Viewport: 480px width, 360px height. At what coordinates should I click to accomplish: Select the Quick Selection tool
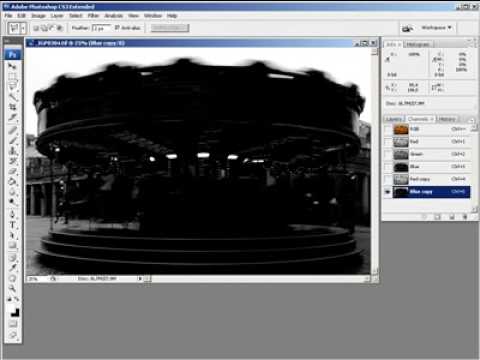click(x=13, y=97)
